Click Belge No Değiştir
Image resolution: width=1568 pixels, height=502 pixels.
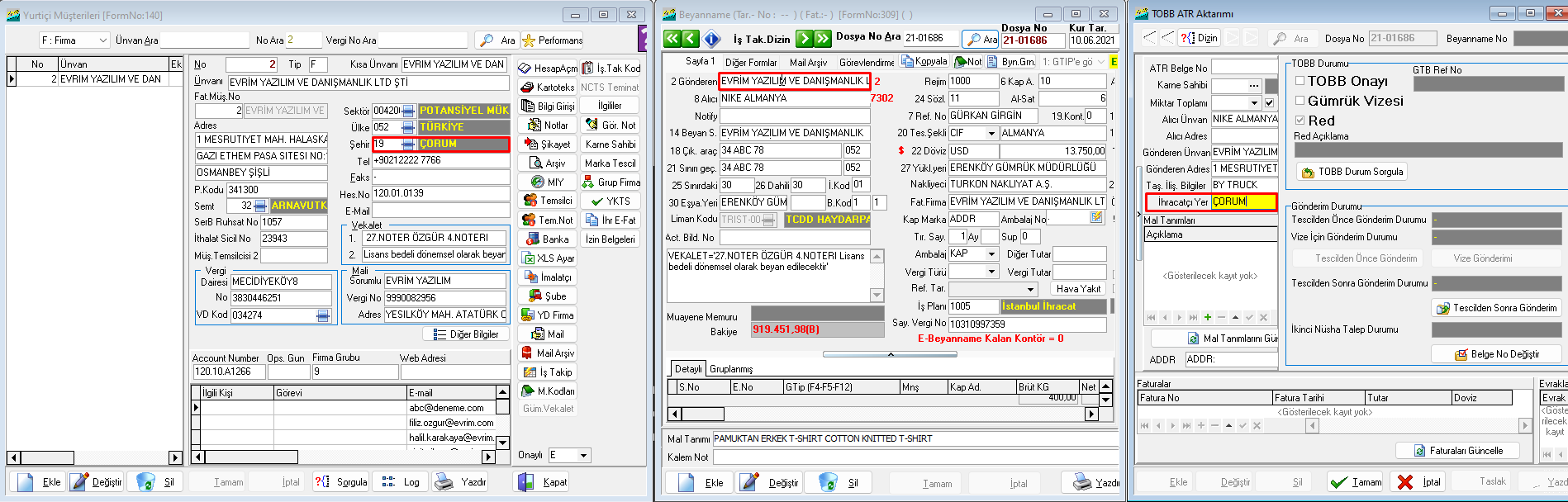pyautogui.click(x=1496, y=354)
